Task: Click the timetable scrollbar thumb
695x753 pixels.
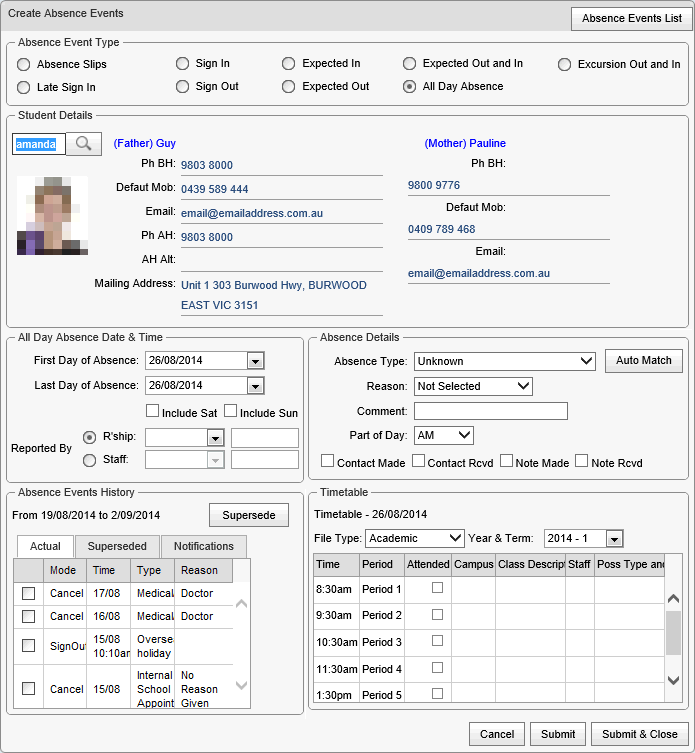Action: (673, 633)
